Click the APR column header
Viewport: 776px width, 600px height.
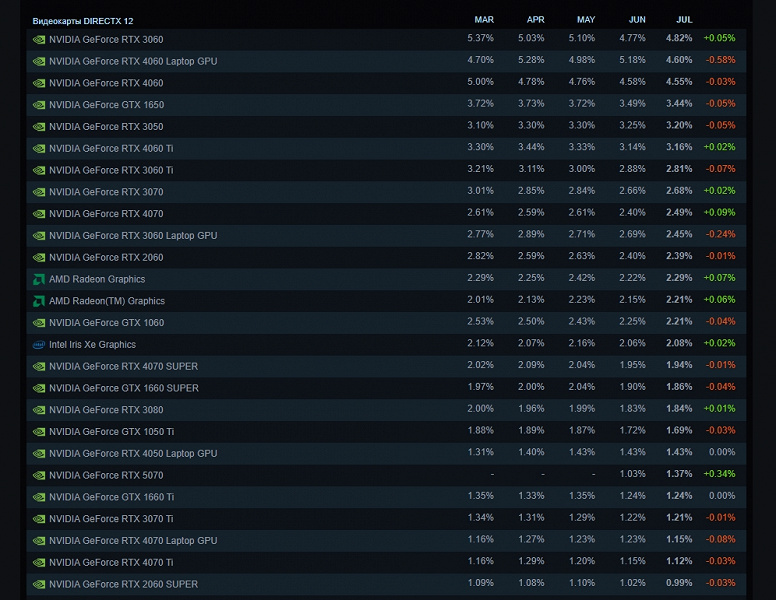tap(535, 19)
